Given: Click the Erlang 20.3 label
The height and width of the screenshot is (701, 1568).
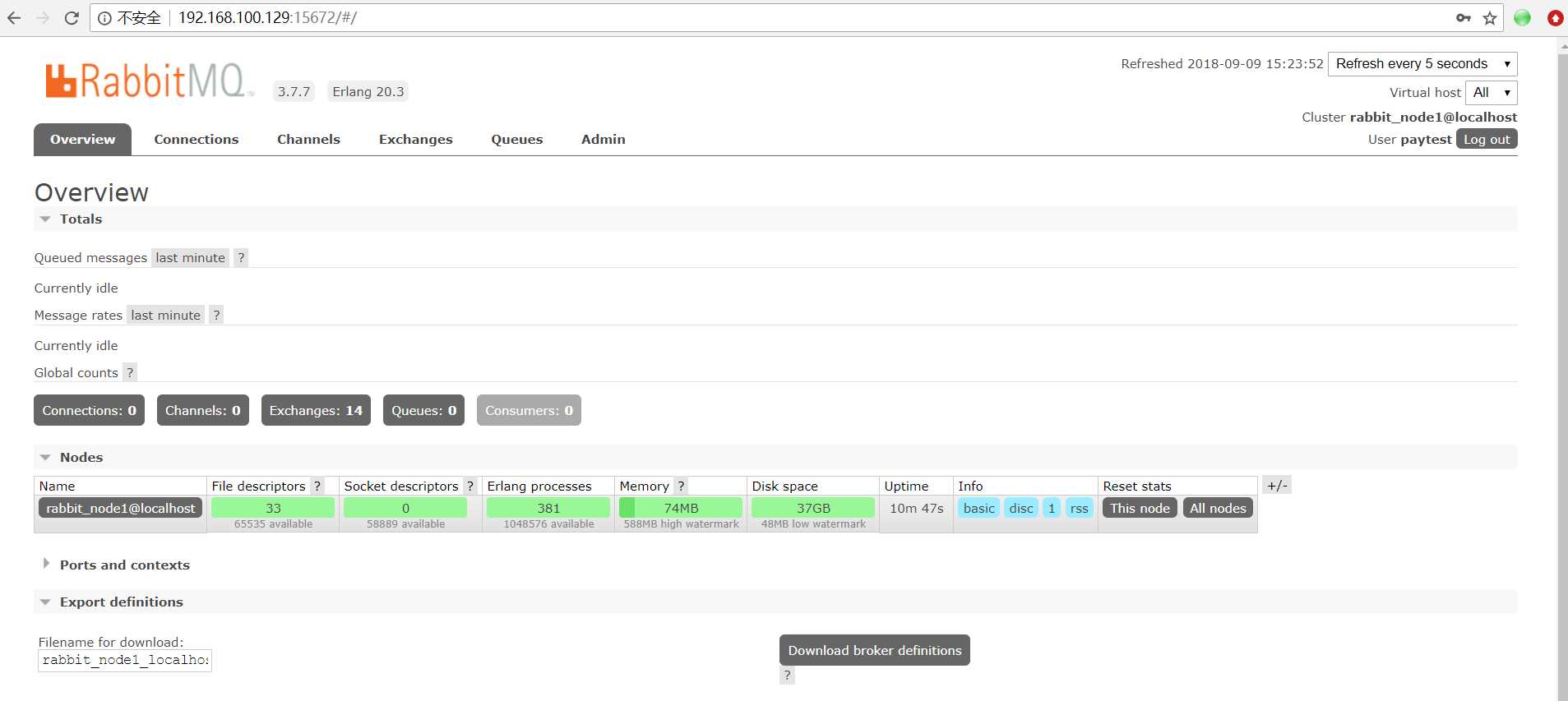Looking at the screenshot, I should tap(368, 92).
